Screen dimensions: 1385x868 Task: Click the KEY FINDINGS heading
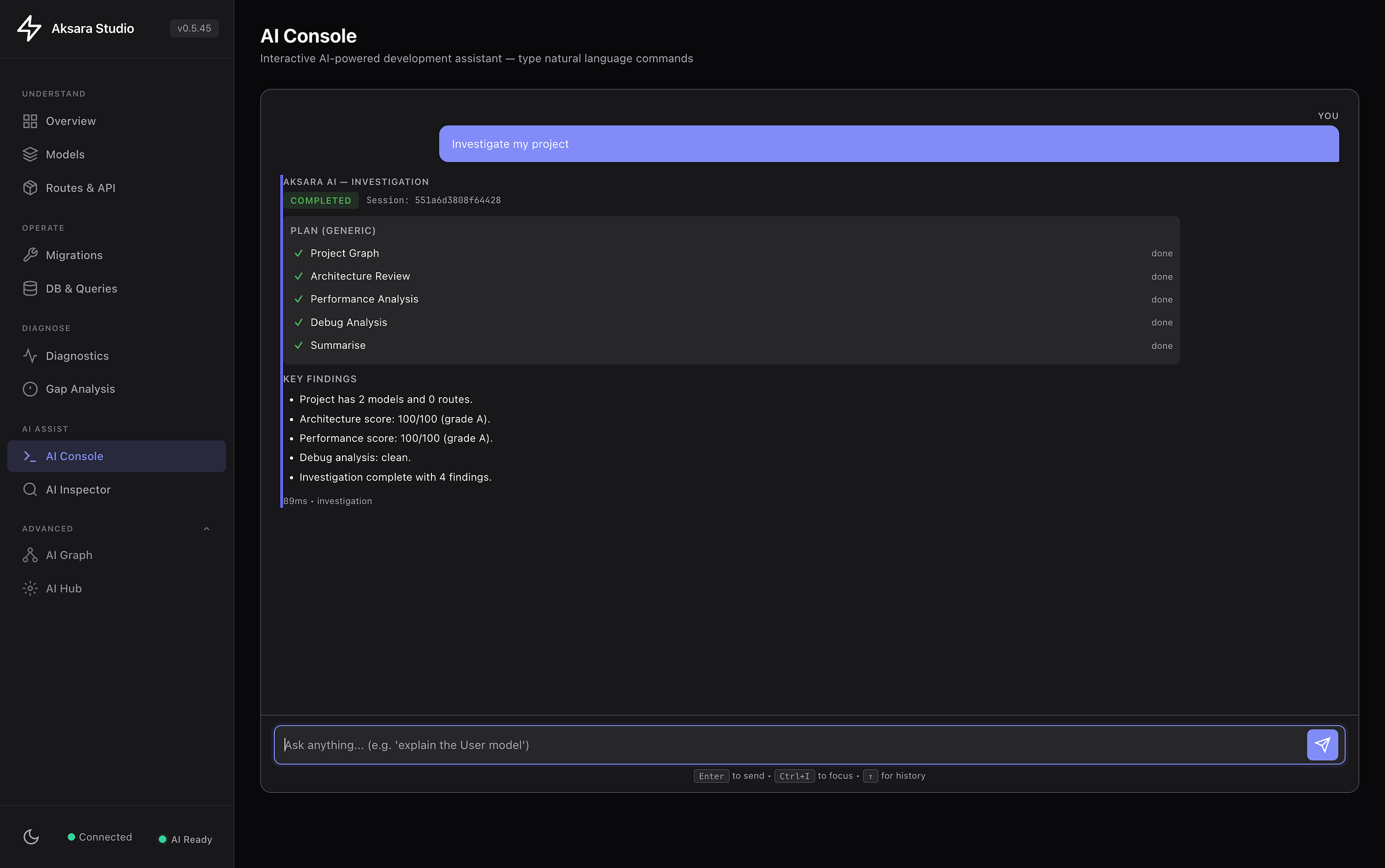pyautogui.click(x=320, y=379)
